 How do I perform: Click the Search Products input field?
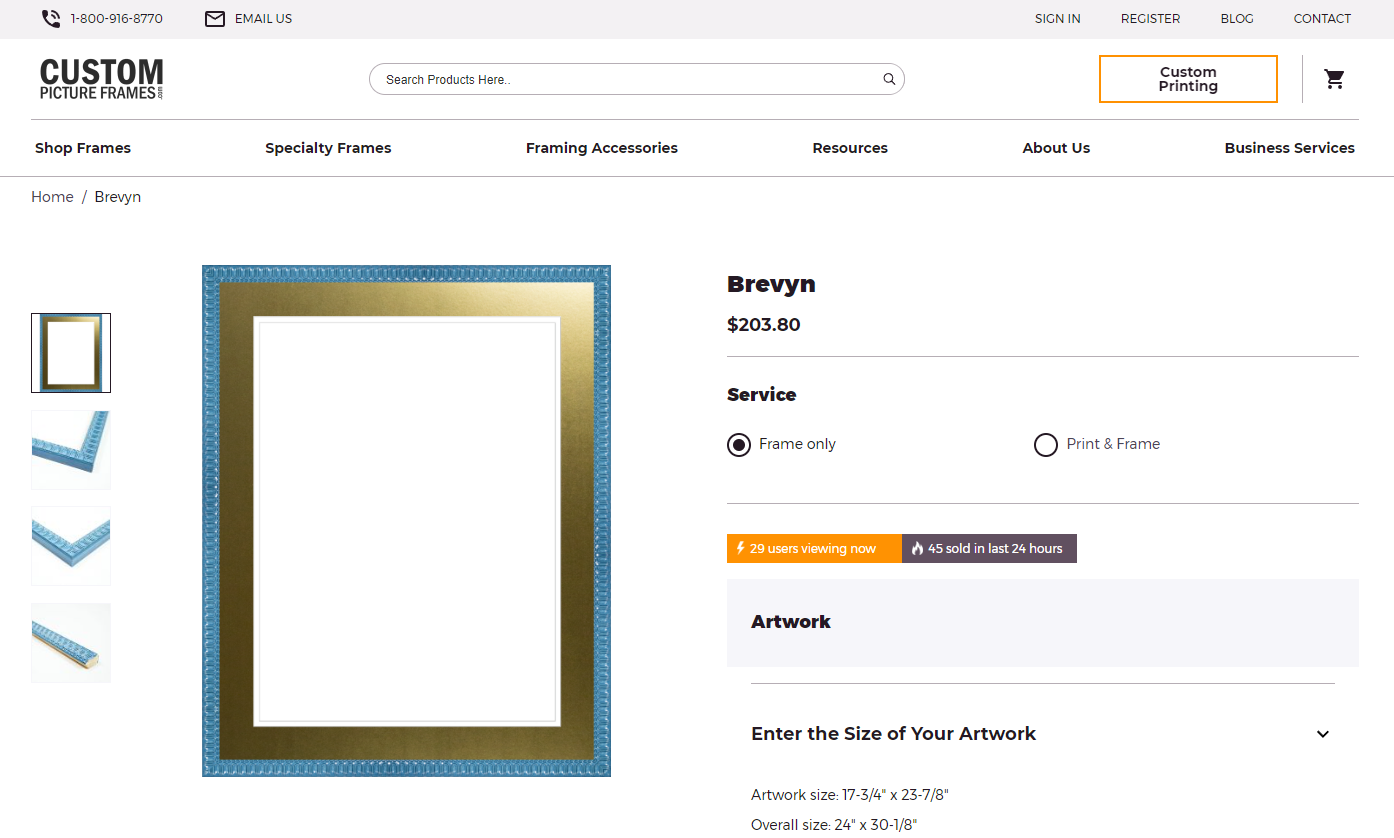(x=620, y=78)
